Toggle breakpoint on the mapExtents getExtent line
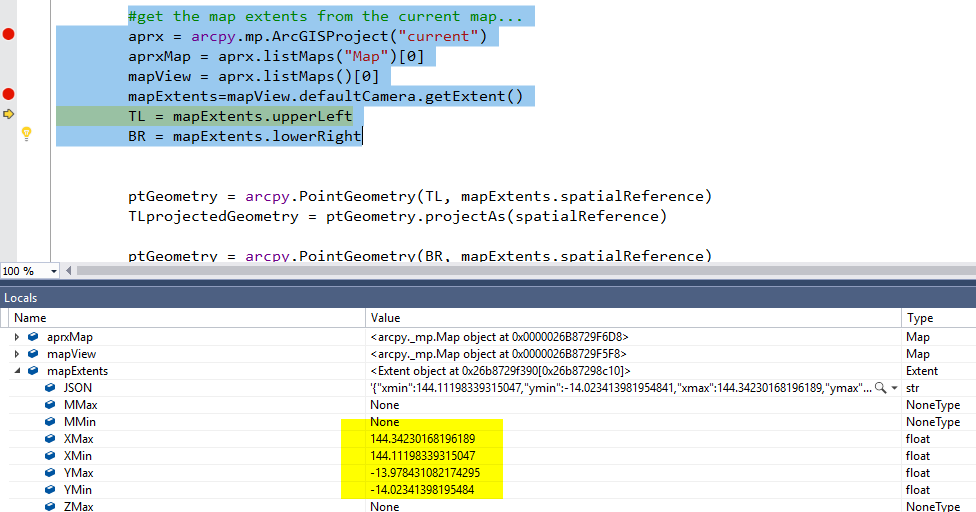Viewport: 976px width, 512px height. [x=8, y=94]
